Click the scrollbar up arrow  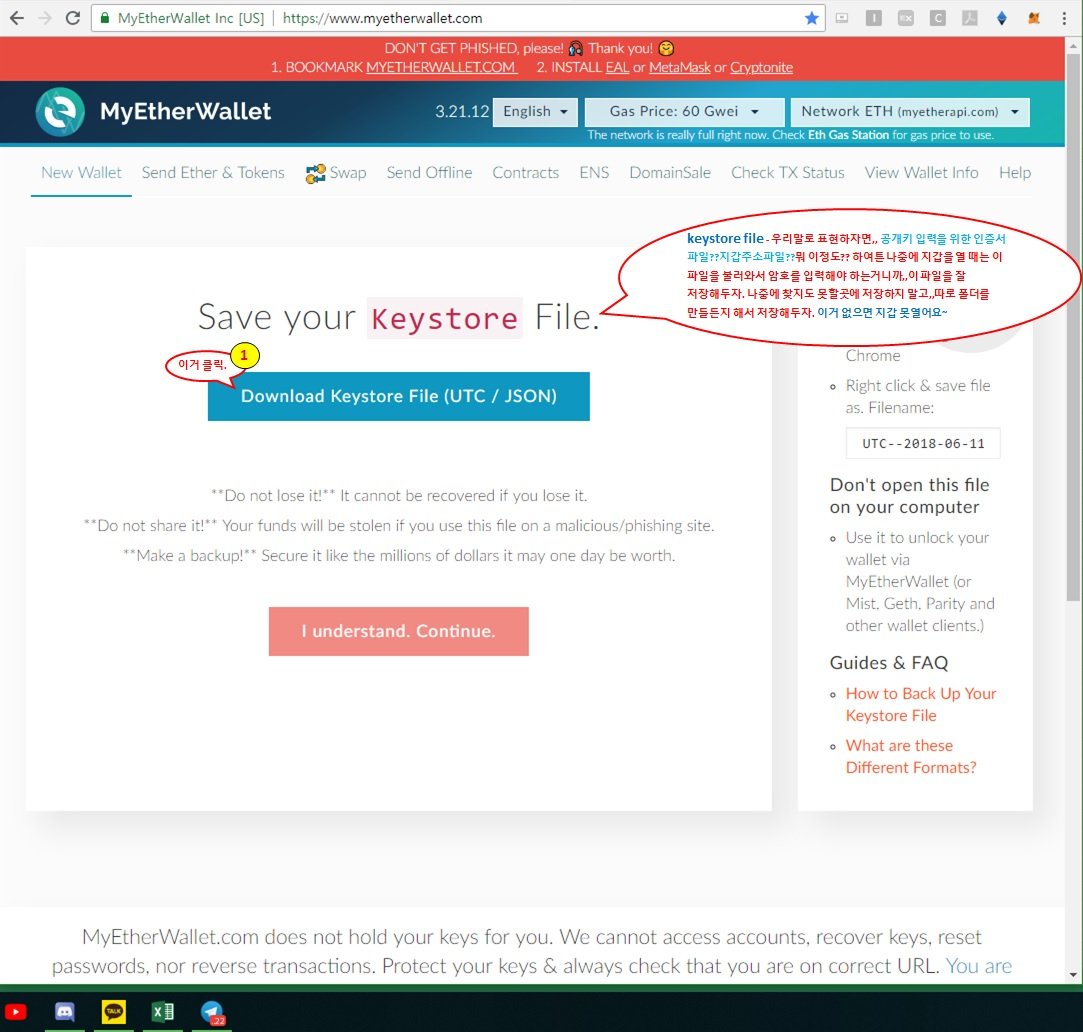pyautogui.click(x=1073, y=46)
